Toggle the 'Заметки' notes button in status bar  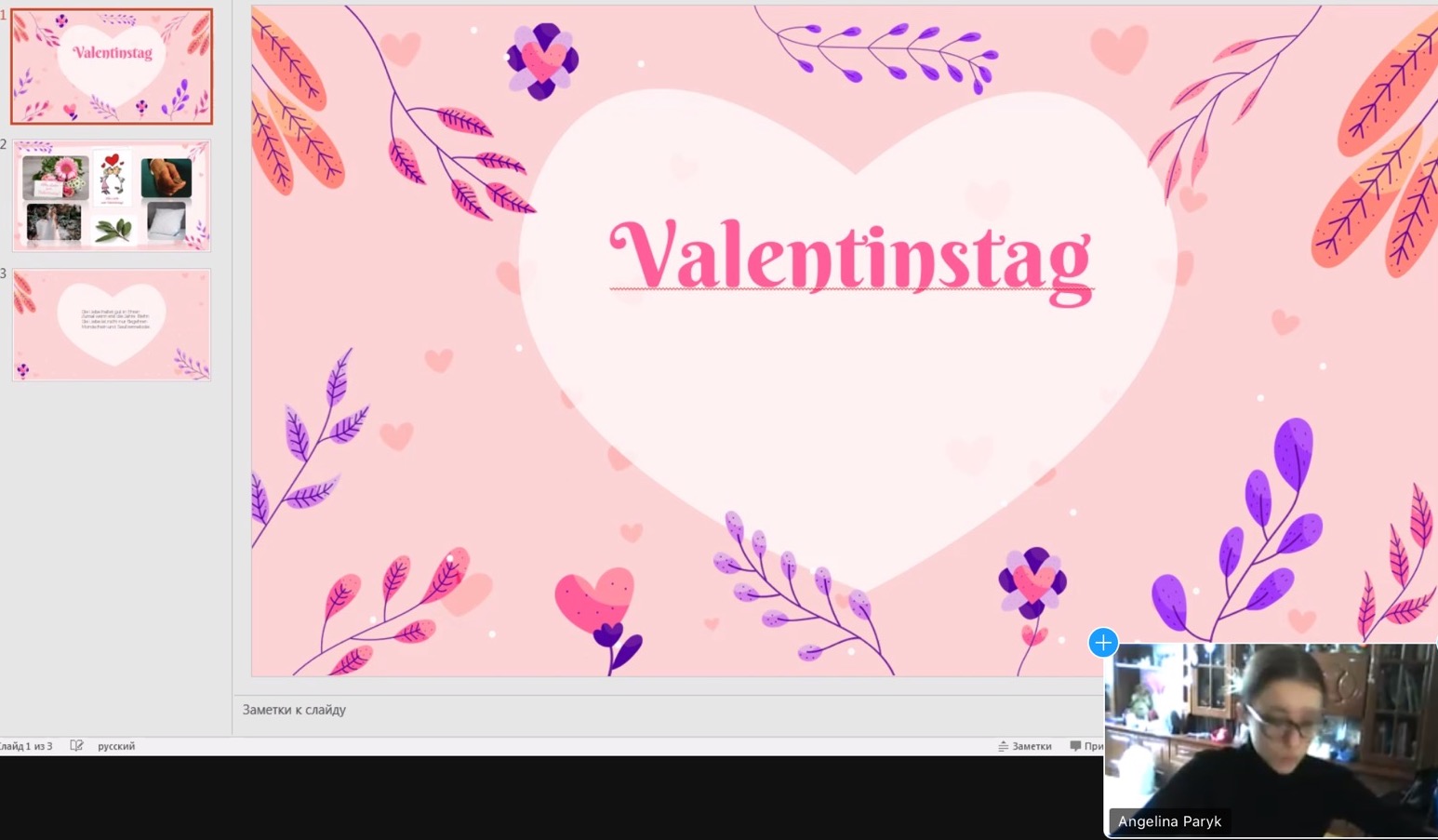coord(1025,746)
